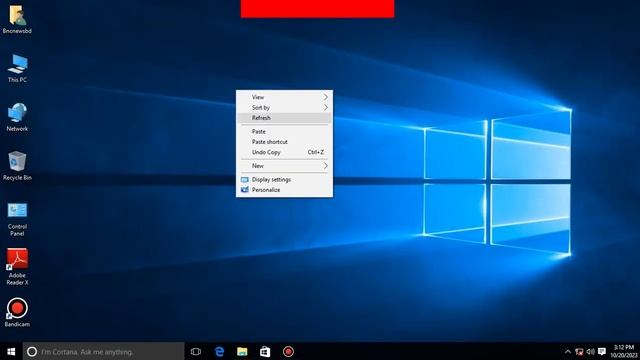
Task: Open Display settings from context menu
Action: (x=284, y=180)
